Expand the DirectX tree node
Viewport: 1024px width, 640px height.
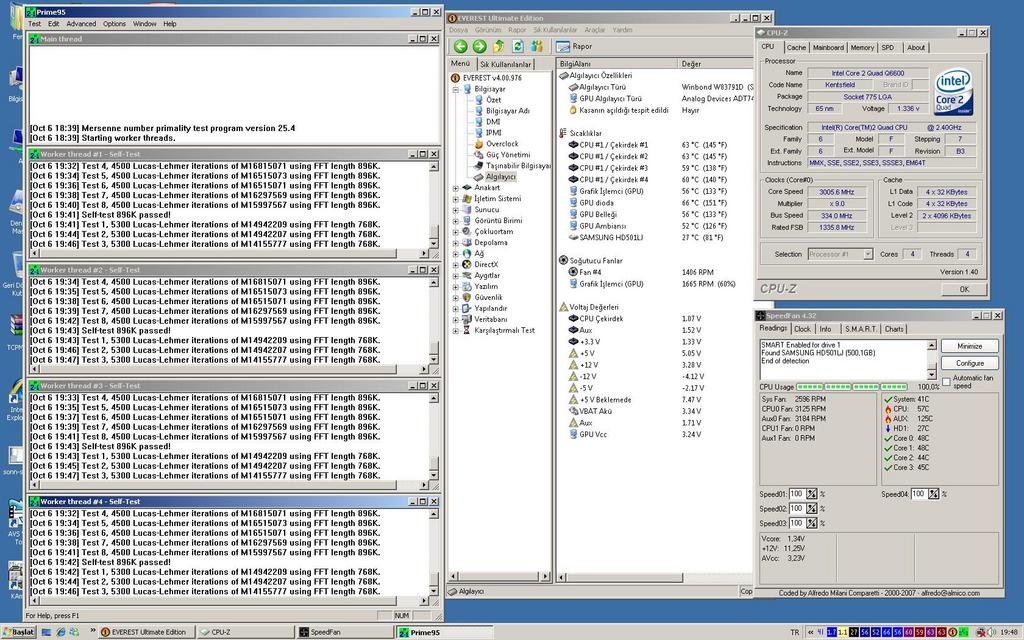(x=456, y=265)
